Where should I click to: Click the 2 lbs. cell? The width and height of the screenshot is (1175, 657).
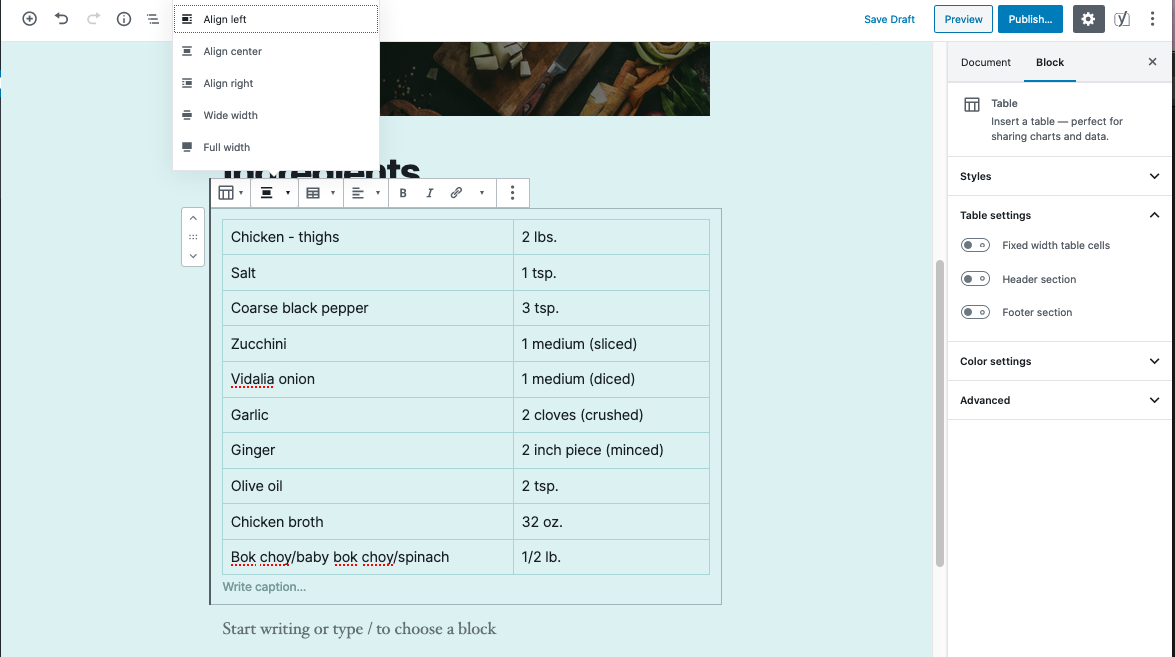[611, 237]
